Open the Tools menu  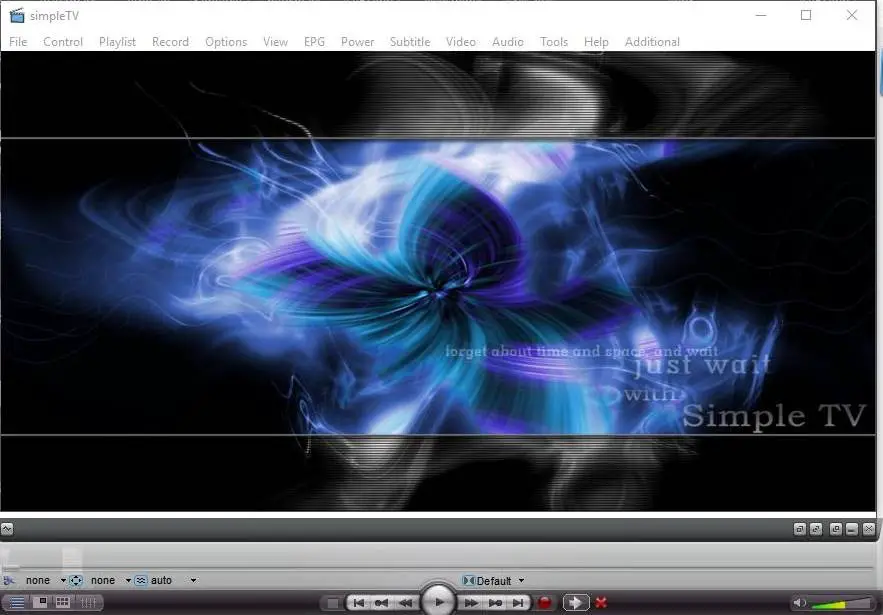click(x=554, y=42)
